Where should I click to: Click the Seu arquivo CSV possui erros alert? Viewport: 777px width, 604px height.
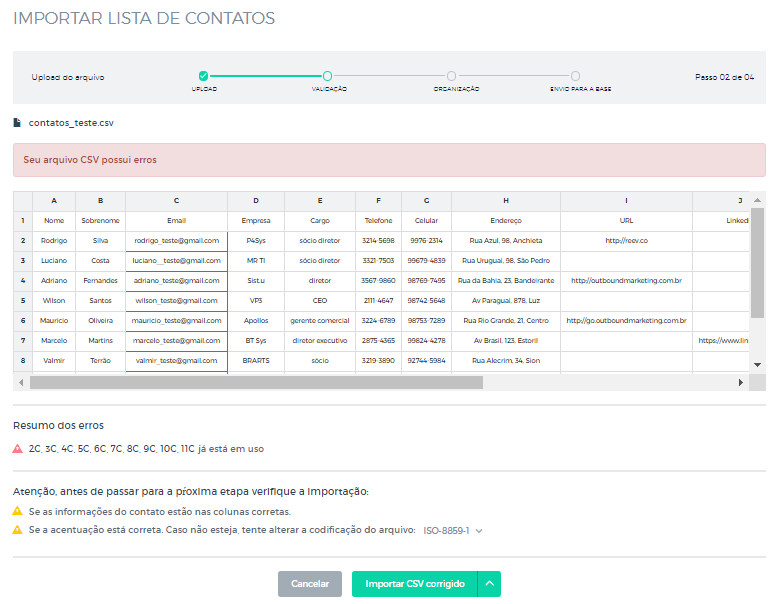[389, 160]
